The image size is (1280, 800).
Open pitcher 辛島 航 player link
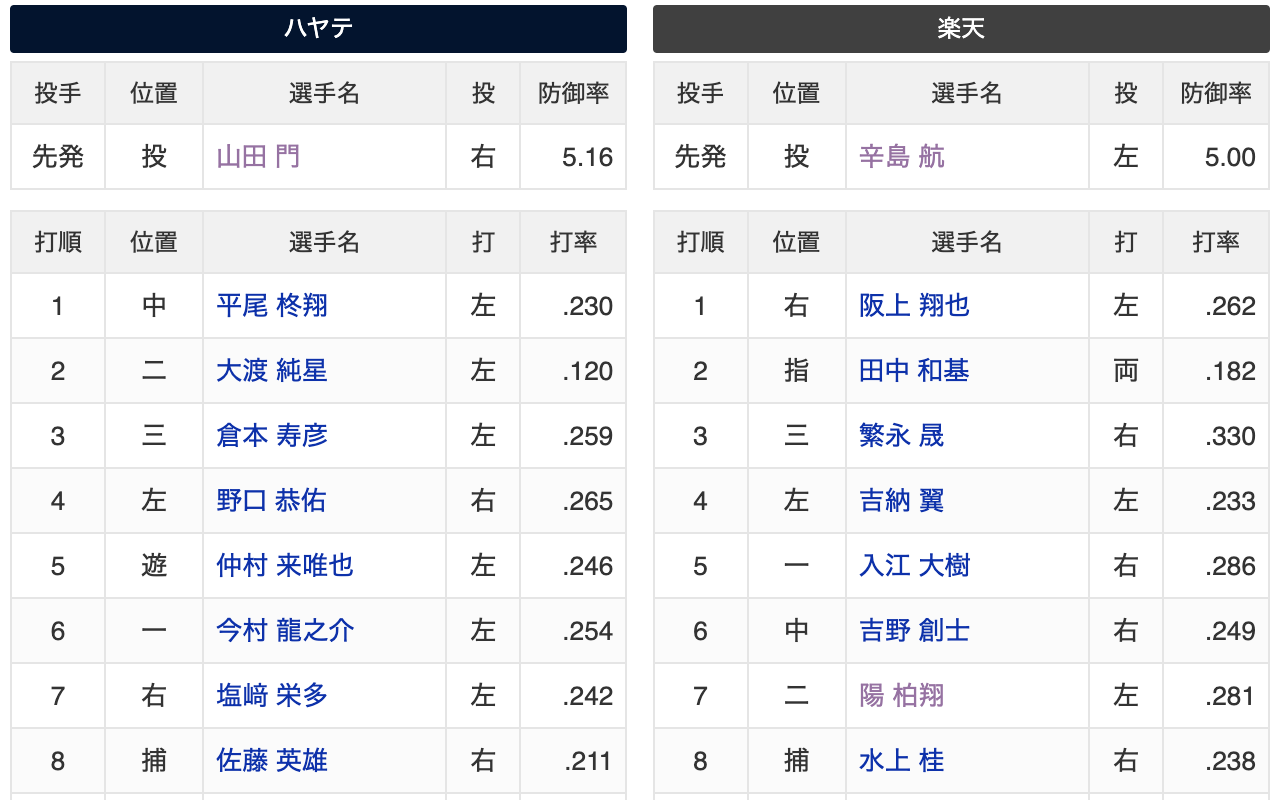(901, 157)
